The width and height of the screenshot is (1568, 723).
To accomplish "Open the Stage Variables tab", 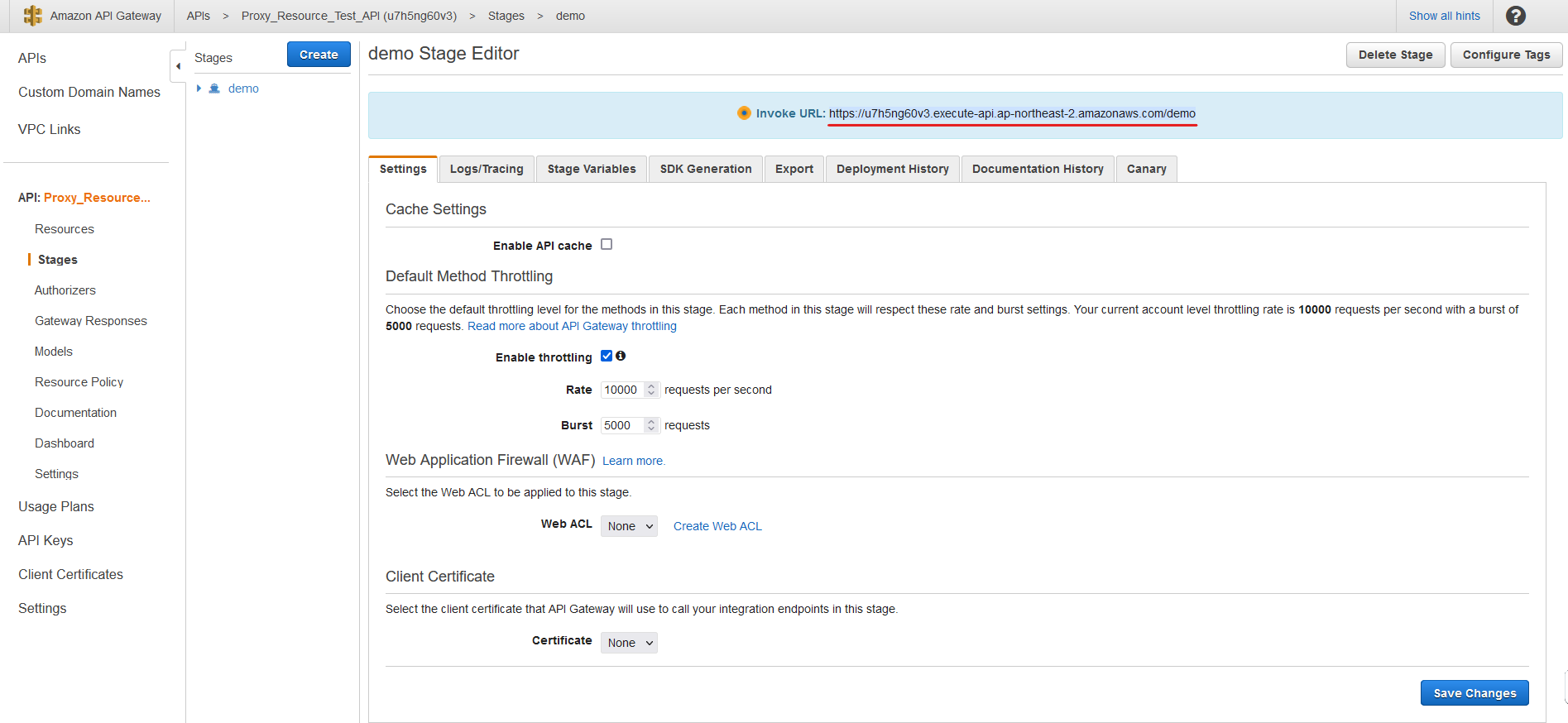I will [592, 169].
